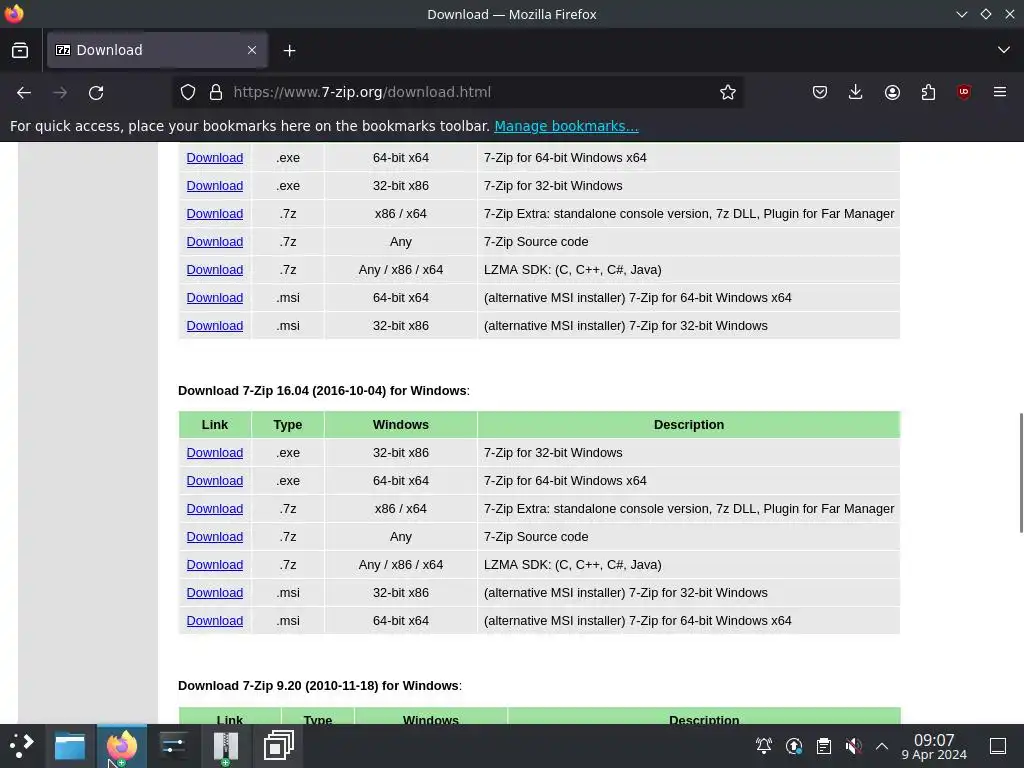Viewport: 1024px width, 768px height.
Task: Open the System Settings taskbar icon
Action: tap(174, 746)
